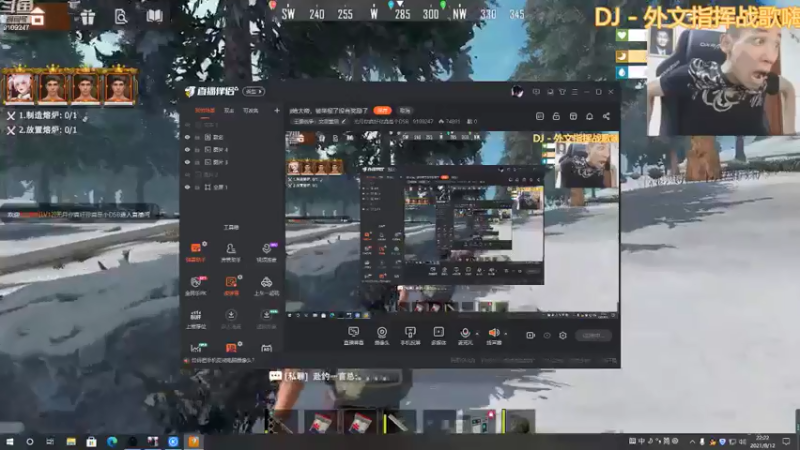The image size is (800, 450).
Task: Lock the 图片 4 source row
Action: (197, 149)
